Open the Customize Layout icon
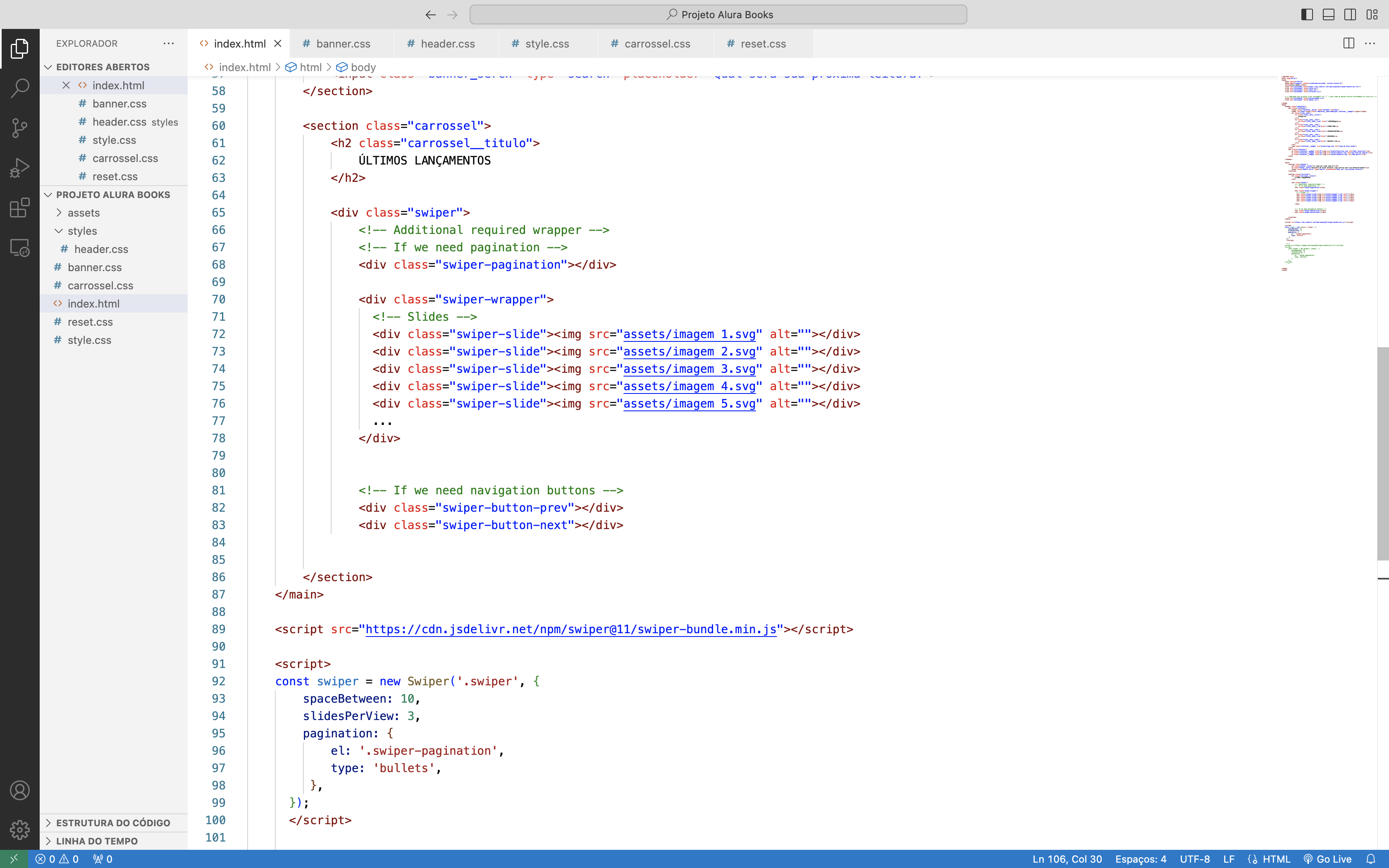 point(1372,15)
